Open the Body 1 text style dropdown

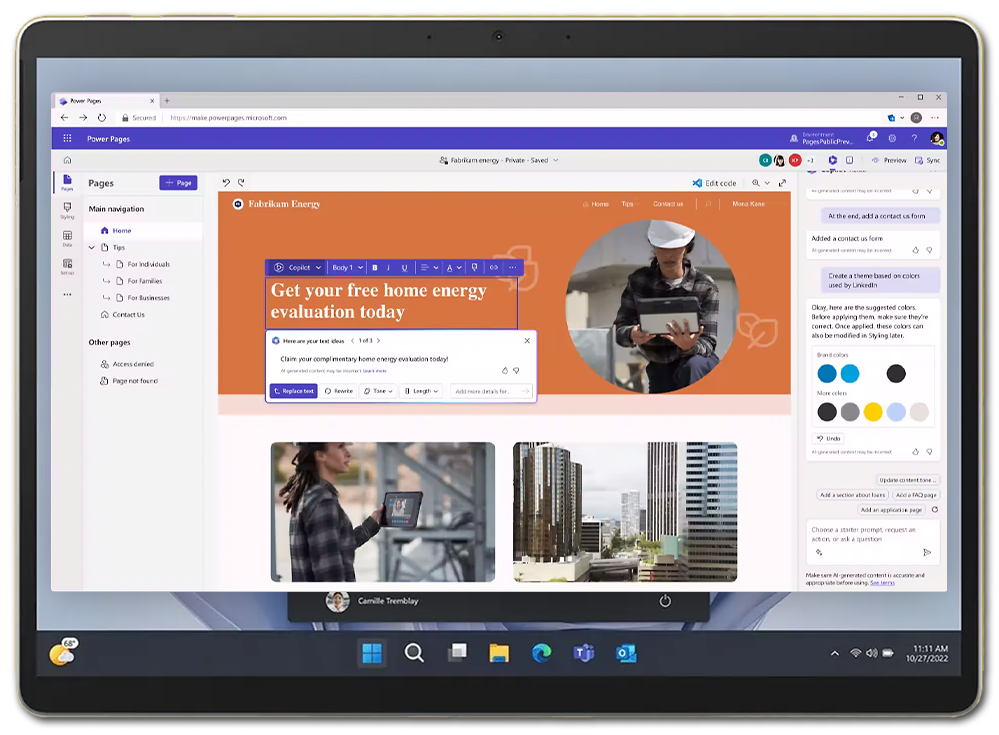[346, 268]
